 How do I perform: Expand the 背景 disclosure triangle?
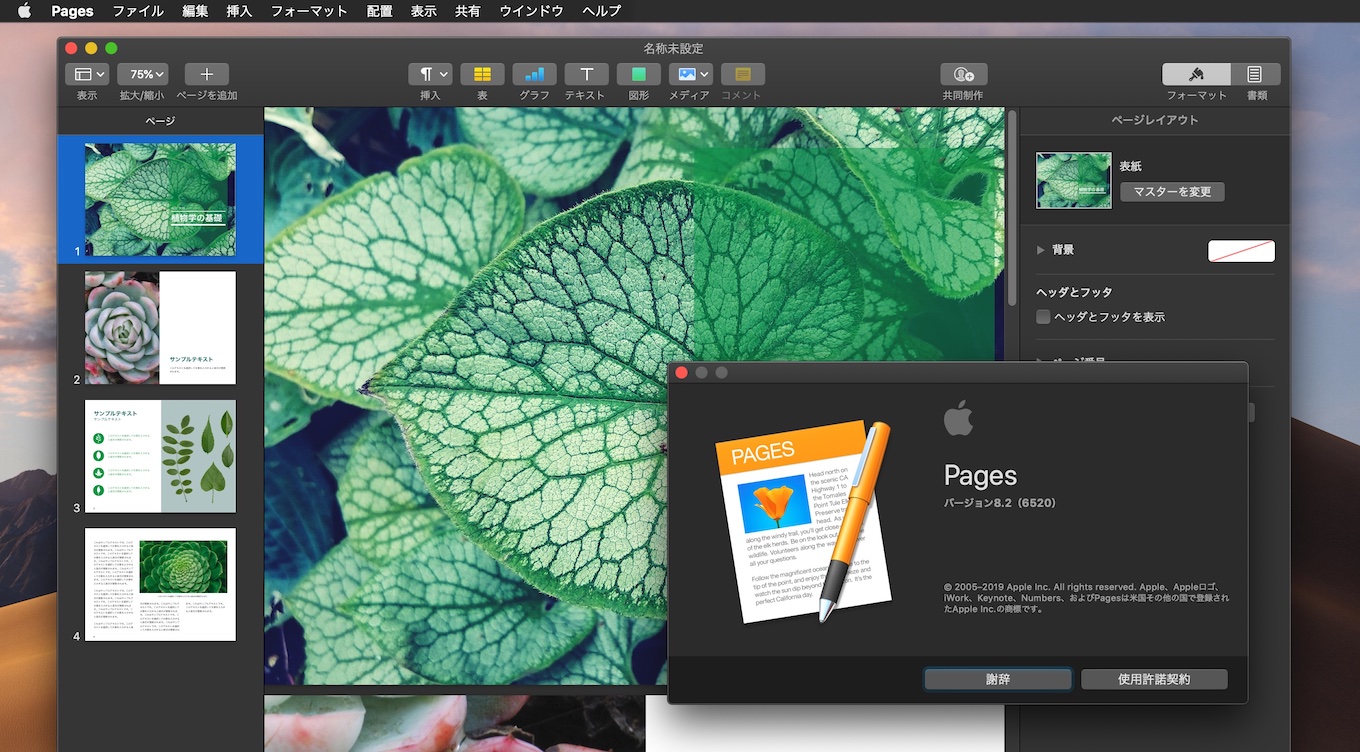(1041, 250)
